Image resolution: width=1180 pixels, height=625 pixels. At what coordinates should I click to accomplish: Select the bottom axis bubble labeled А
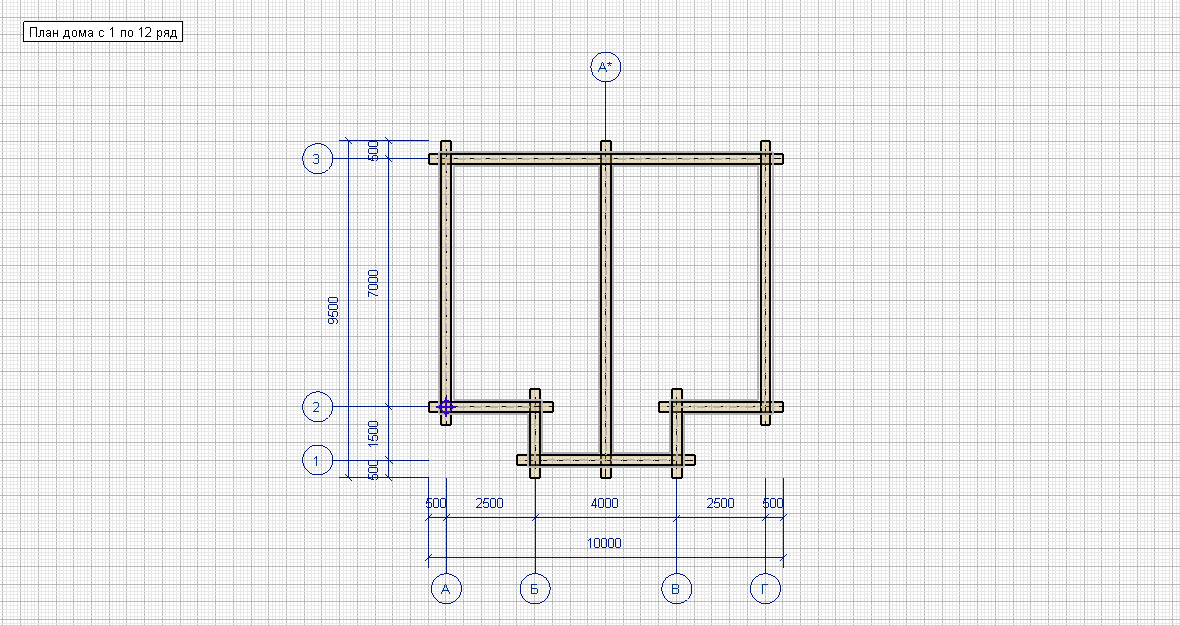point(445,590)
